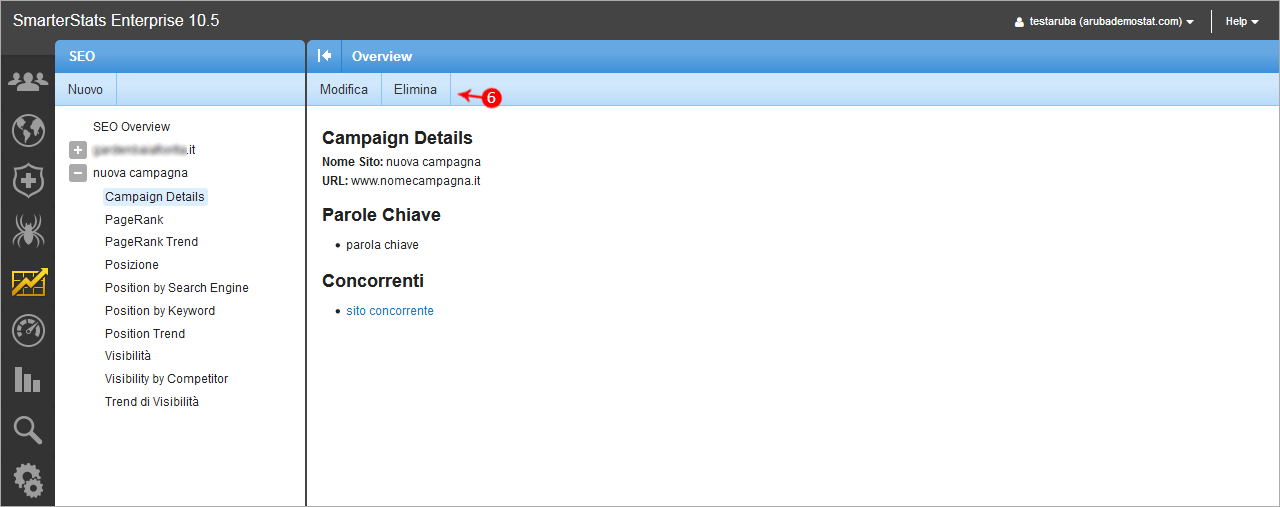Click the Campaign Details heading

tap(397, 138)
